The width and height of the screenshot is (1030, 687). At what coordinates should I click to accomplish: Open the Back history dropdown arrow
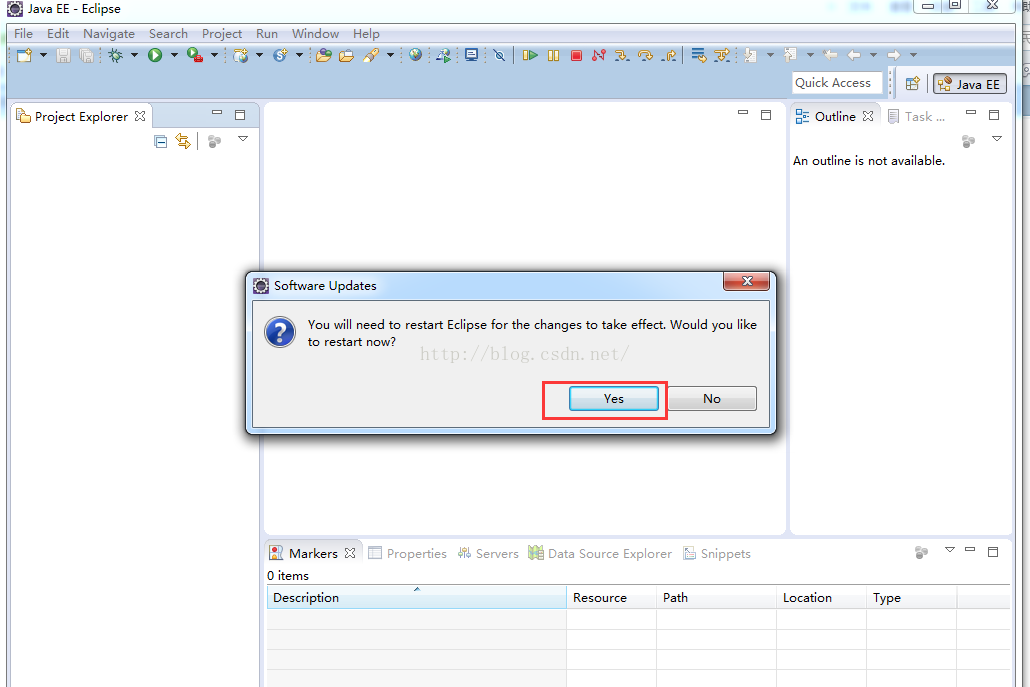tap(873, 55)
